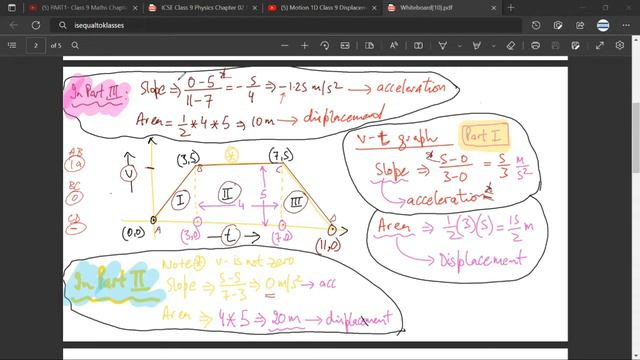This screenshot has height=360, width=640.
Task: Select the PDF Erase tool
Action: point(511,45)
